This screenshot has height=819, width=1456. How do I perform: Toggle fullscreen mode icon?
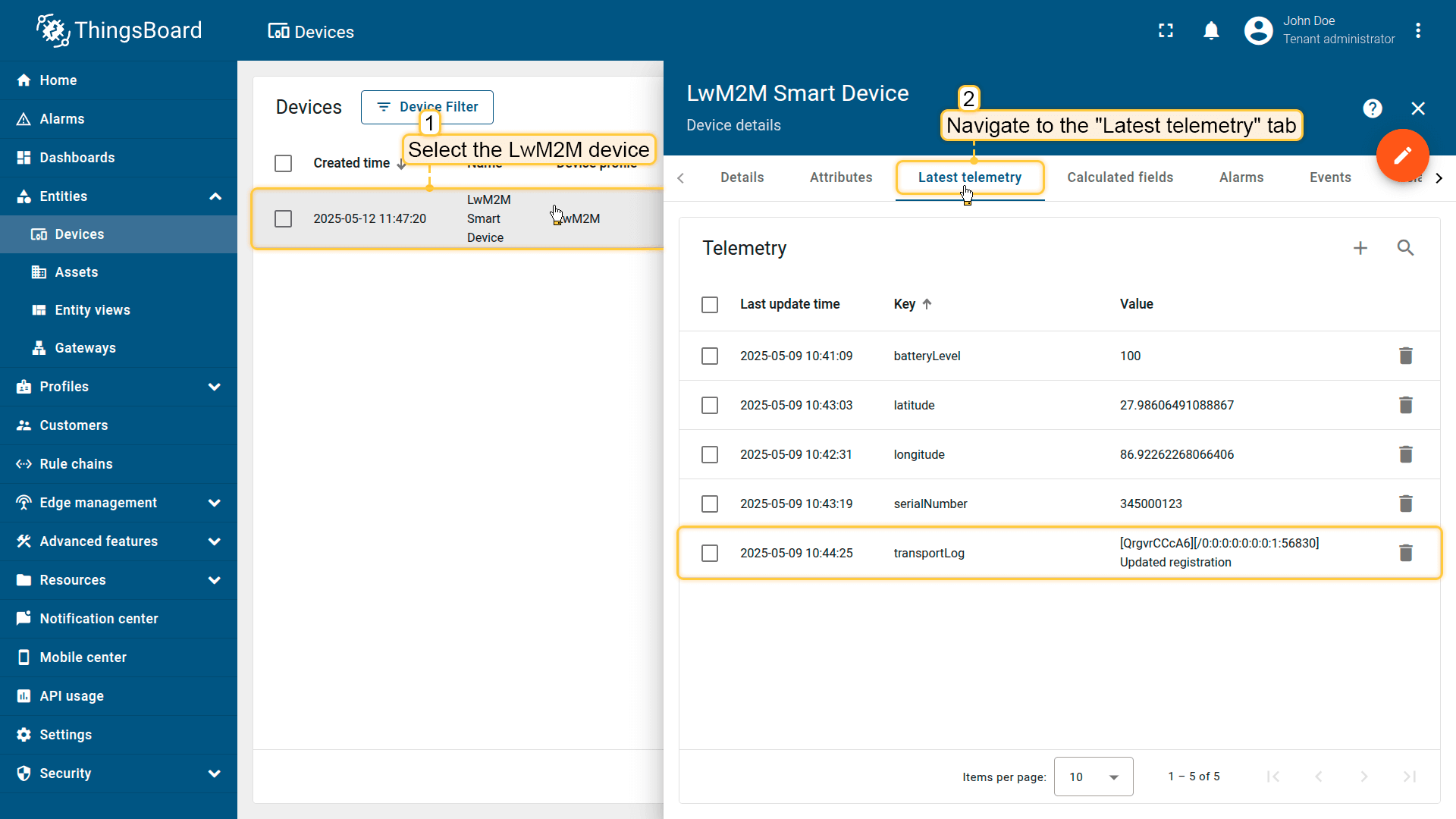(x=1166, y=30)
